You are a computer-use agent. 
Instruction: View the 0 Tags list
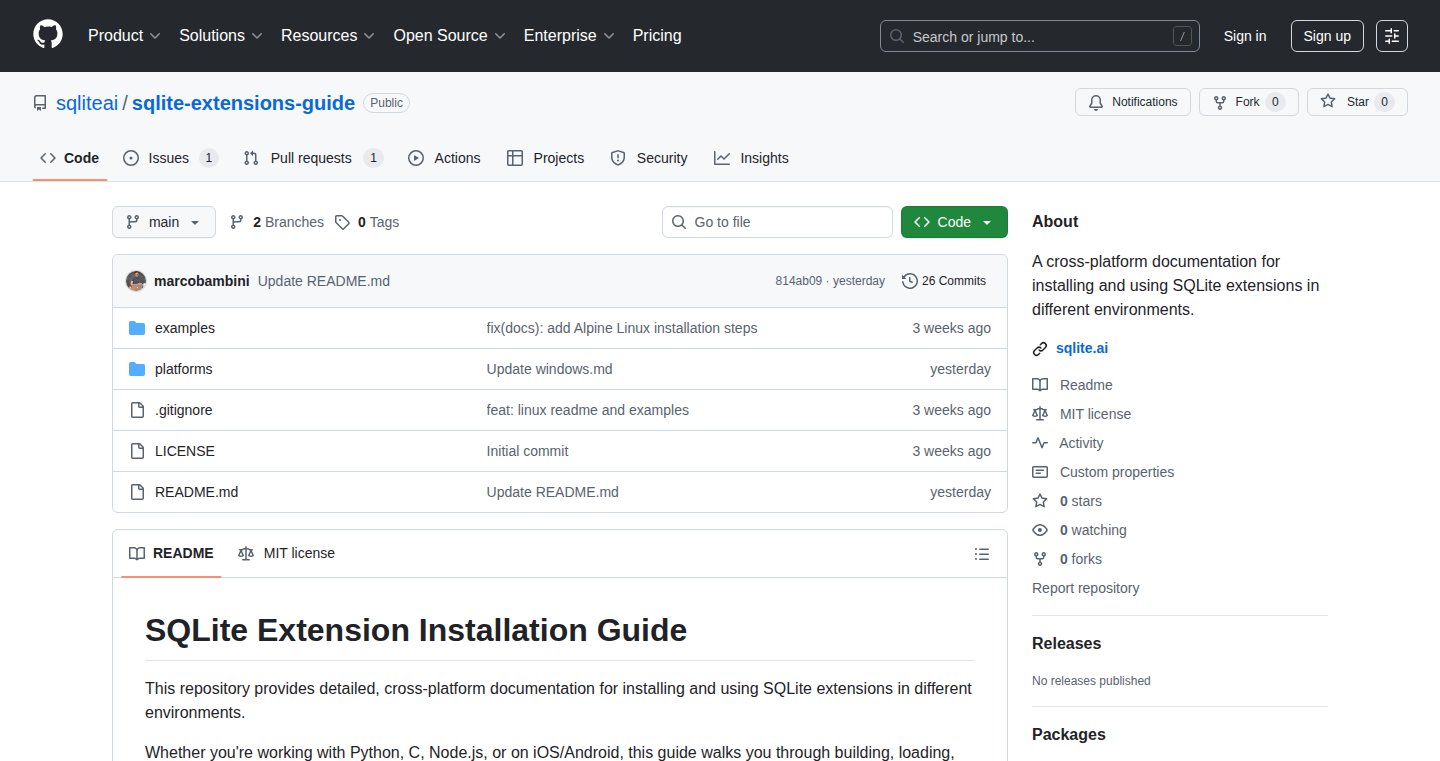[x=367, y=222]
